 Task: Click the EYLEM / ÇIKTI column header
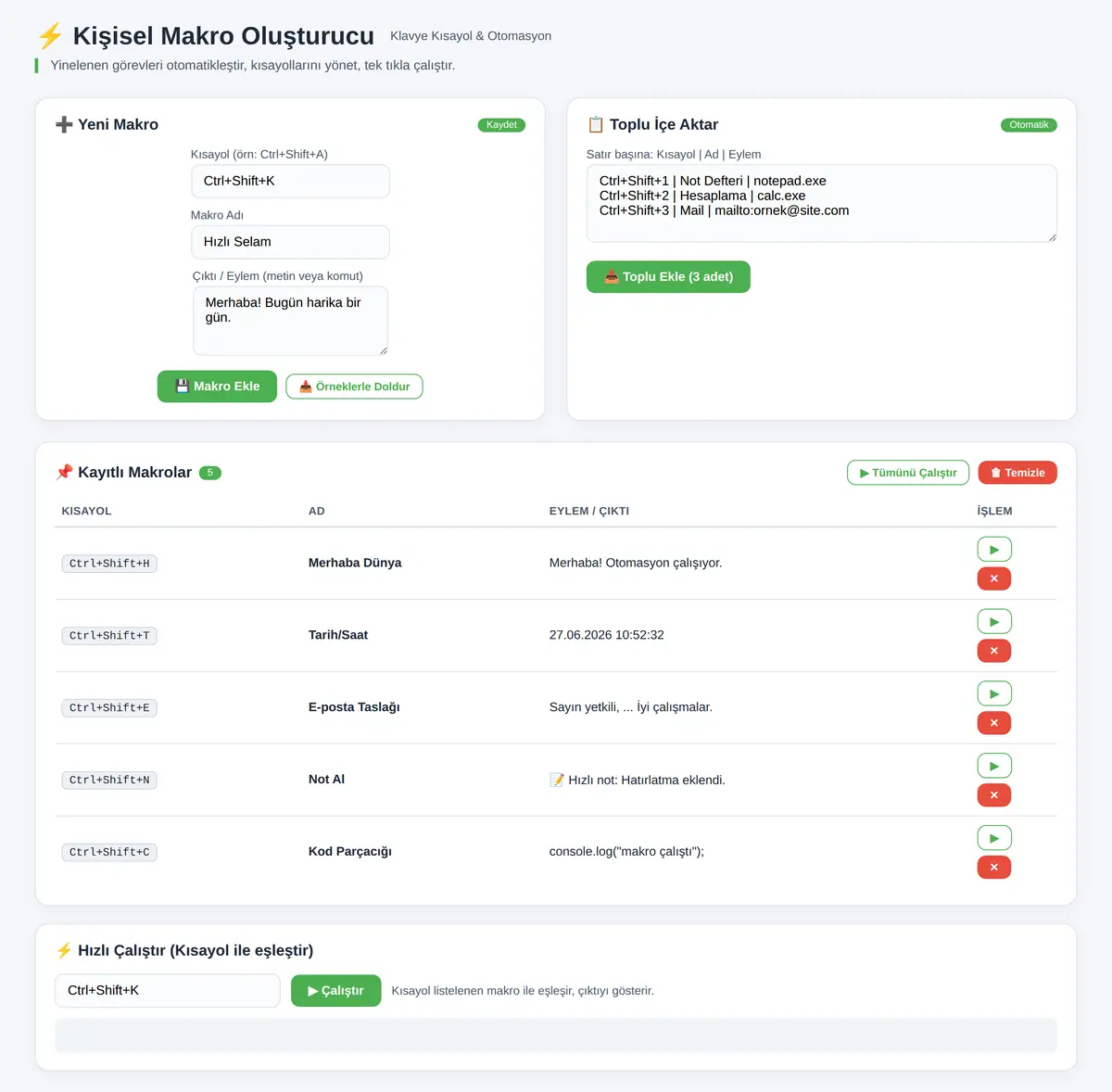tap(589, 511)
